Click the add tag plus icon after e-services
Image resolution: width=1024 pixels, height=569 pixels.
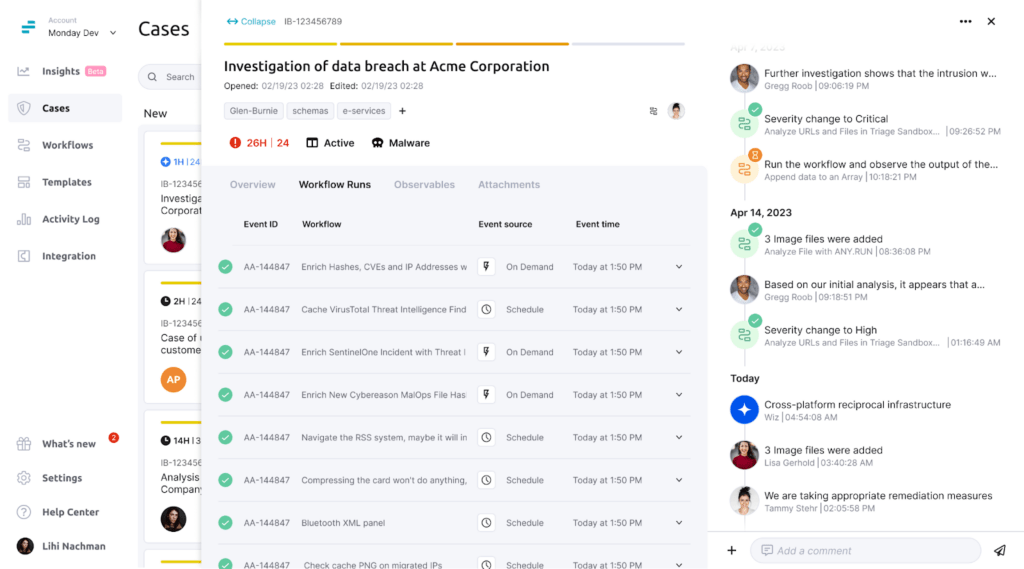pyautogui.click(x=403, y=111)
